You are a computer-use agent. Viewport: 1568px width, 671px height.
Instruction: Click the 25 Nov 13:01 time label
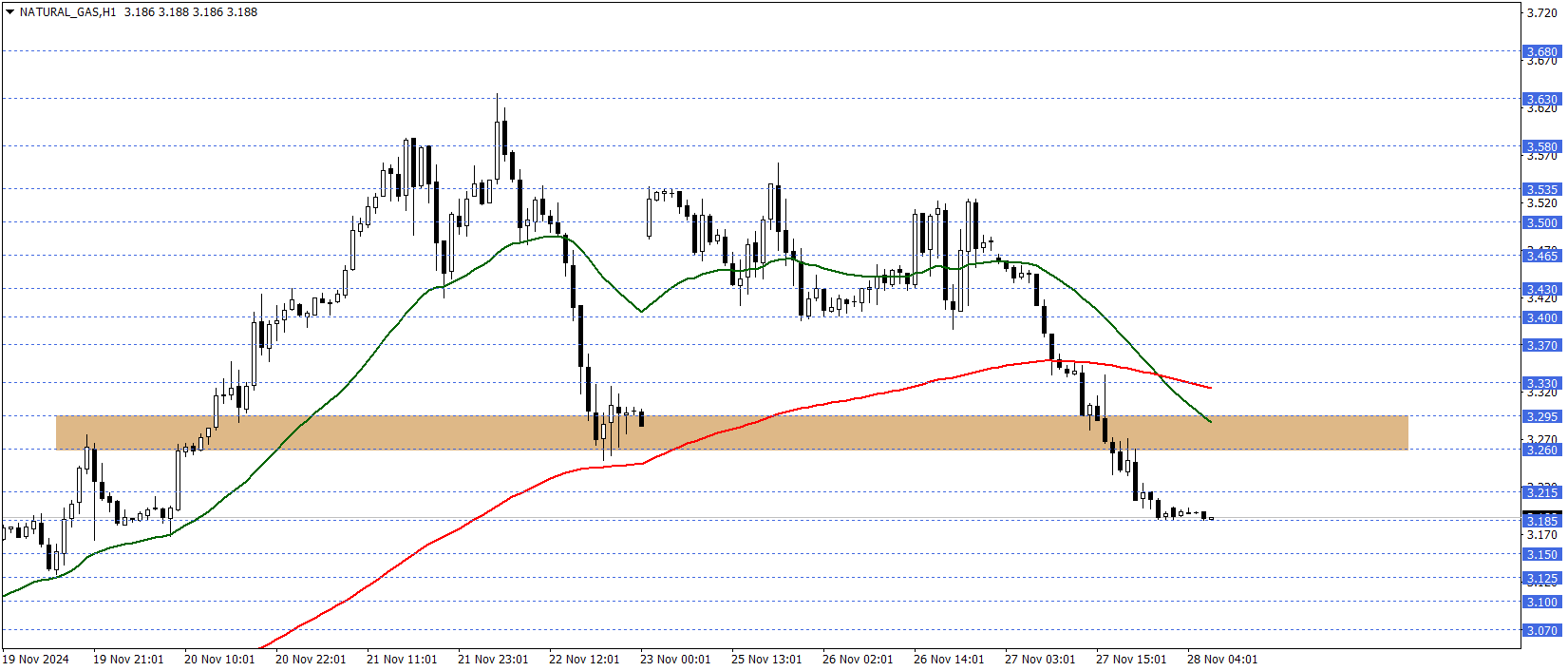(766, 660)
